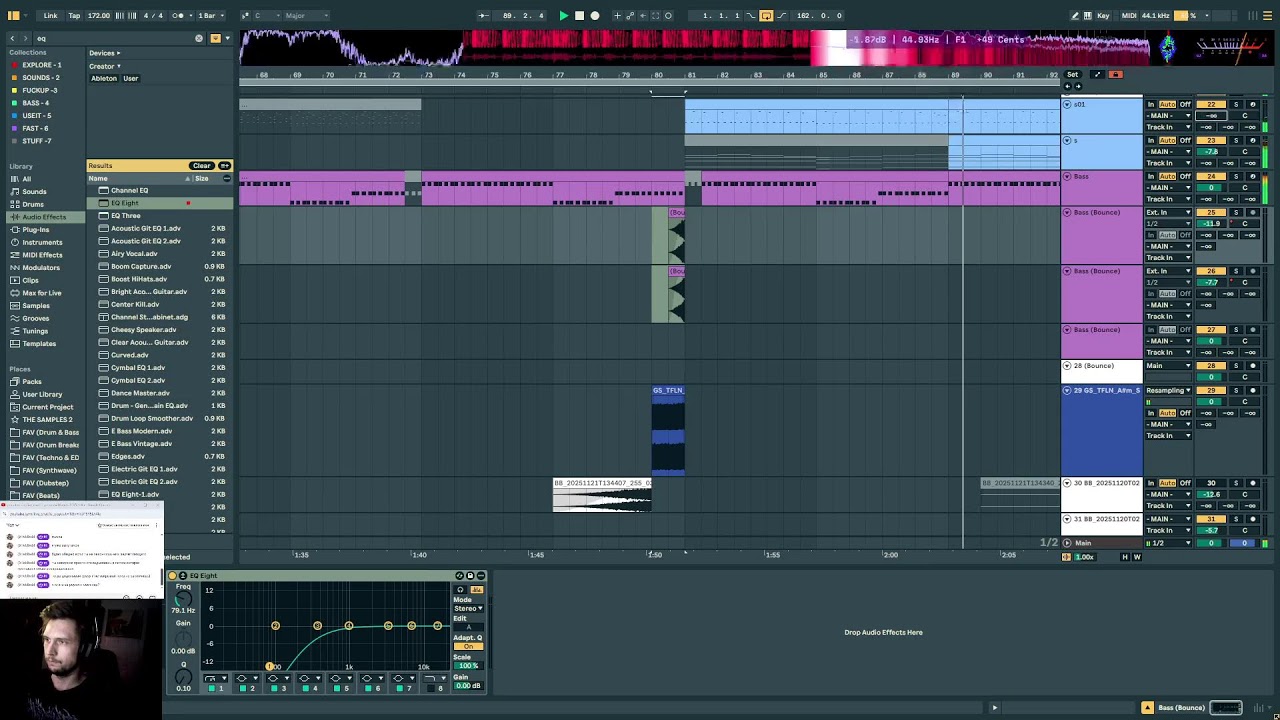Select EXPLORE - 1 collection
Image resolution: width=1280 pixels, height=720 pixels.
pos(41,65)
